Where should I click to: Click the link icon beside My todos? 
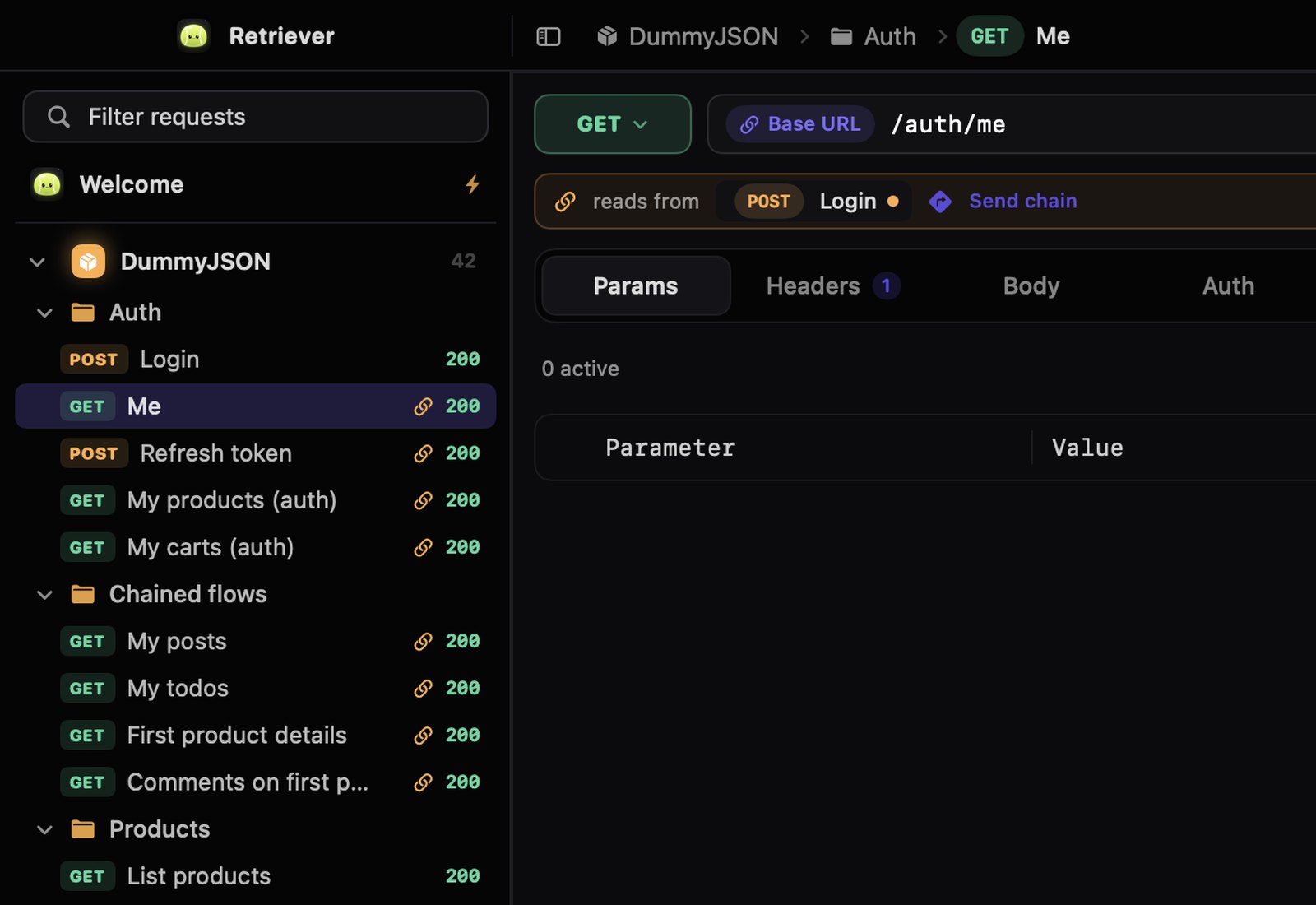(423, 689)
